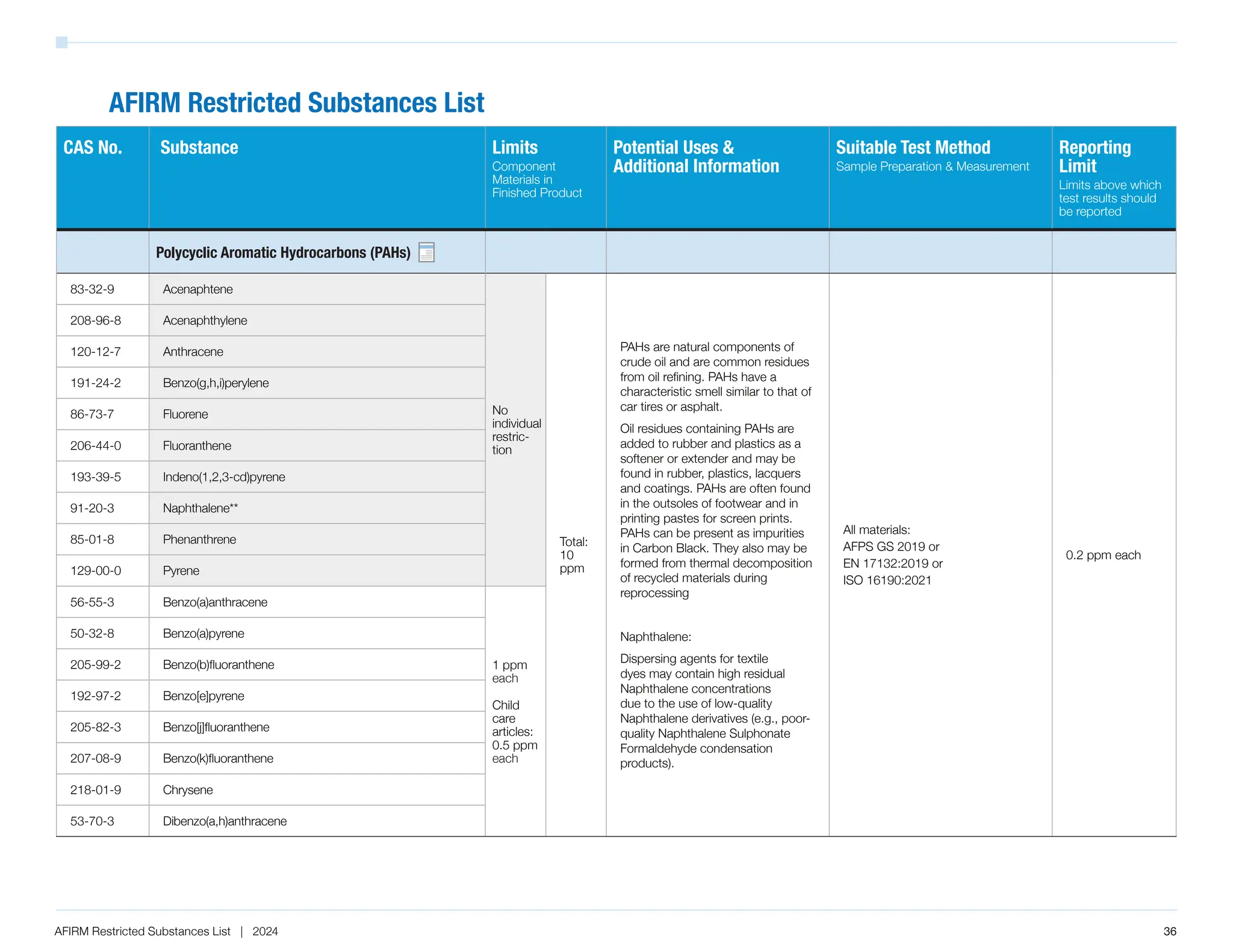Image resolution: width=1233 pixels, height=952 pixels.
Task: Select the Naphthalene** entry
Action: [200, 508]
